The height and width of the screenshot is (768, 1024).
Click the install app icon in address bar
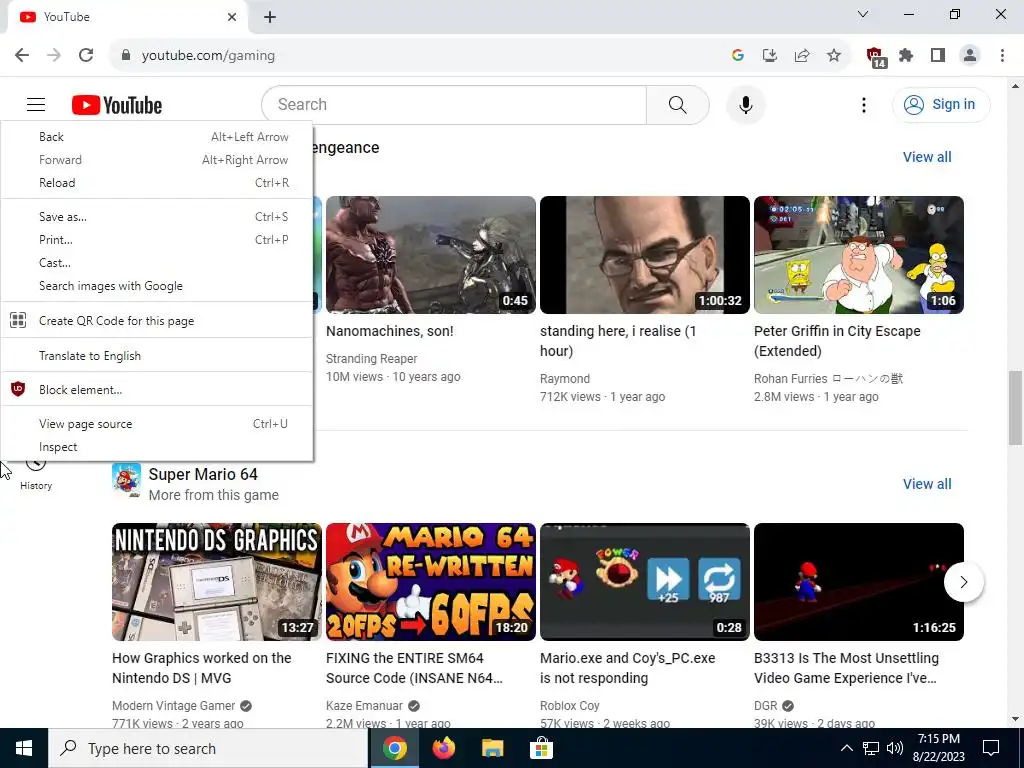coord(770,56)
